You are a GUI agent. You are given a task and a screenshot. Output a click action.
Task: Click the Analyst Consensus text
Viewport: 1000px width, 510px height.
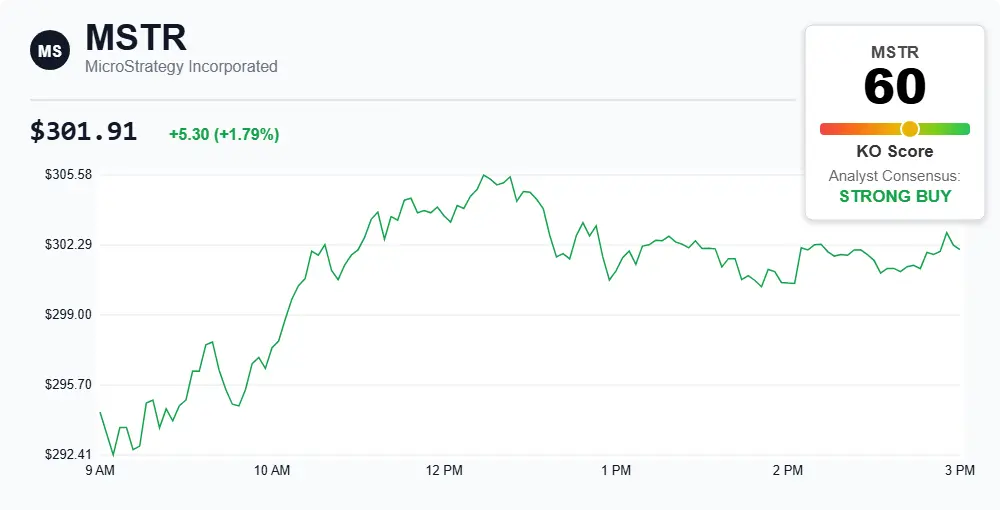[895, 176]
